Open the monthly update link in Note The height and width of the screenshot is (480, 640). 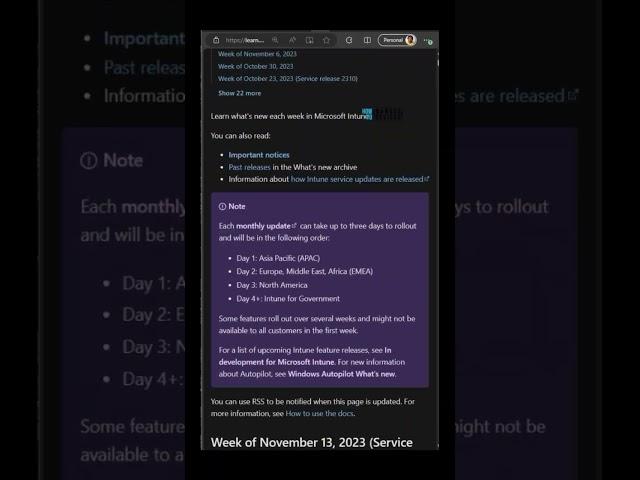266,226
